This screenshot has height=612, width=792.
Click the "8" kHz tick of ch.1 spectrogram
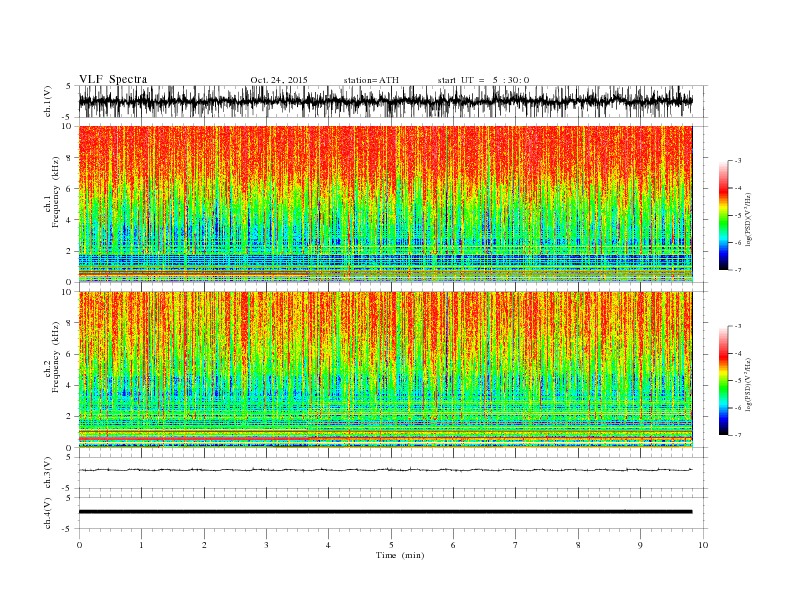pos(70,158)
